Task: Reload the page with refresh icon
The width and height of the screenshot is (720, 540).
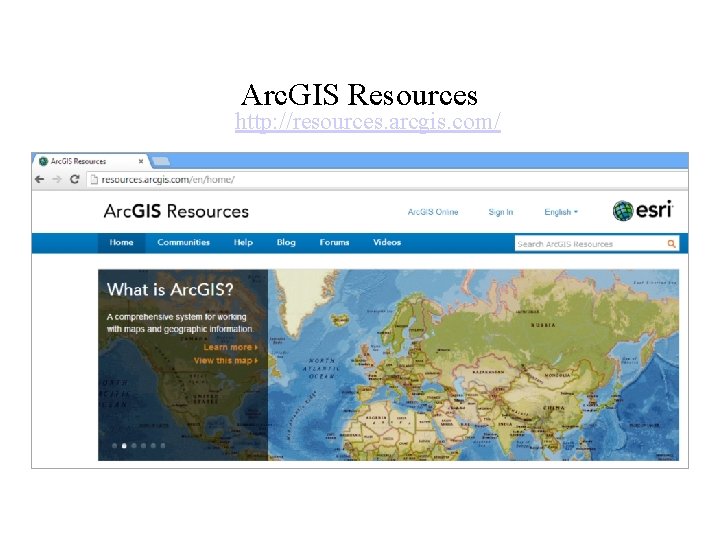Action: [75, 179]
